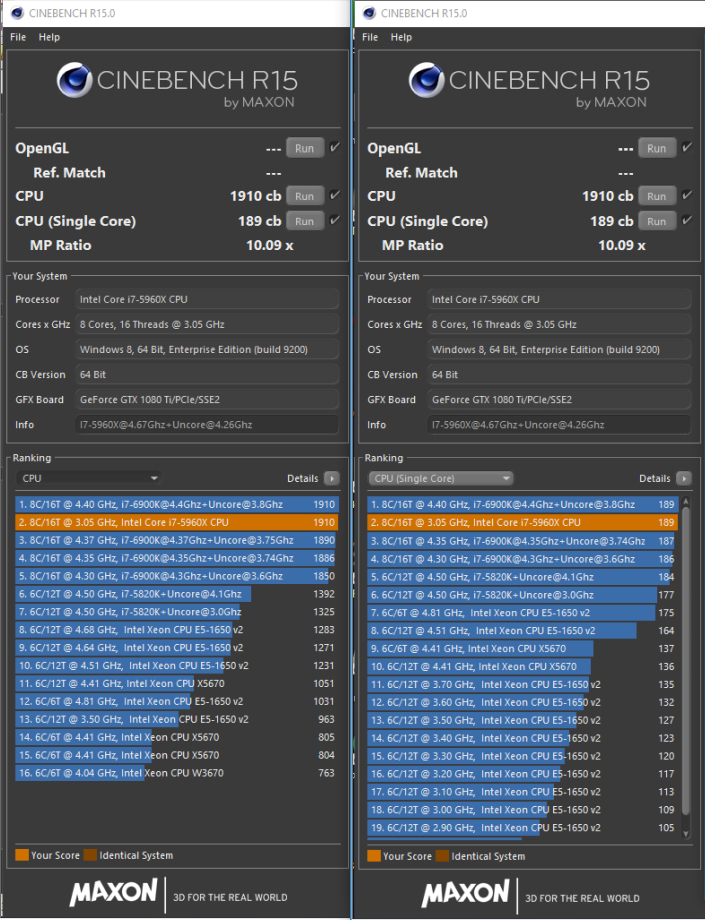Run CPU test in right window

(x=656, y=196)
